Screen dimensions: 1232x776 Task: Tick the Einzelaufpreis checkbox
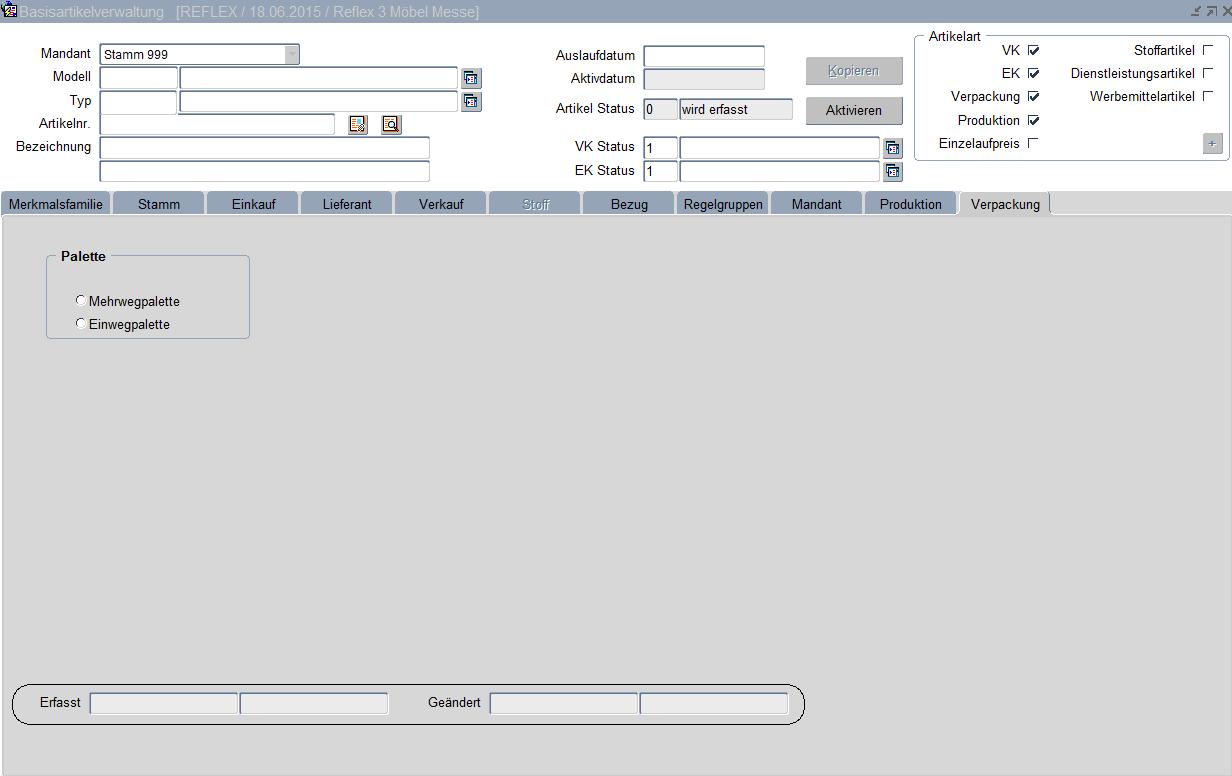click(1033, 143)
